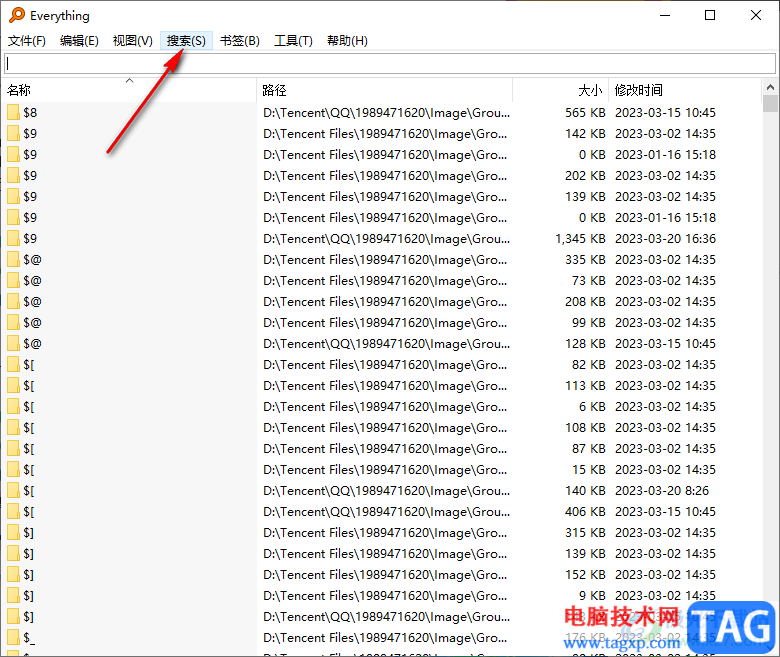
Task: Select the folder icon of the 335 KB $@ row
Action: click(13, 260)
